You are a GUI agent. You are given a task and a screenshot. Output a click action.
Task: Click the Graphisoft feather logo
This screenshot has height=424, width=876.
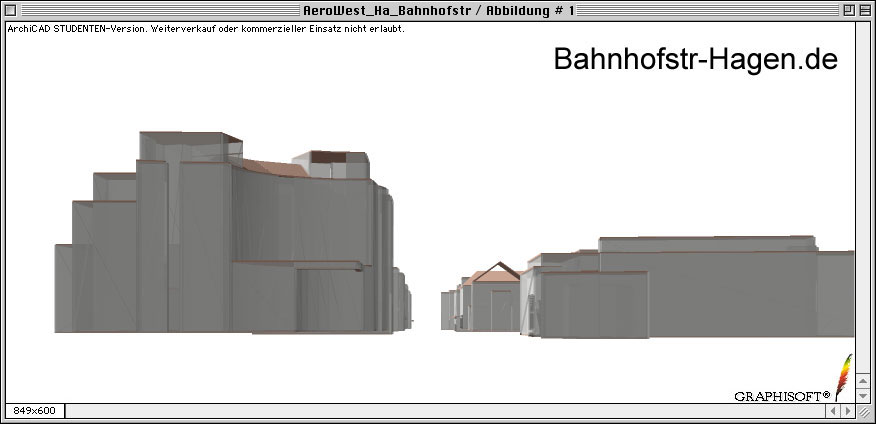(x=843, y=377)
